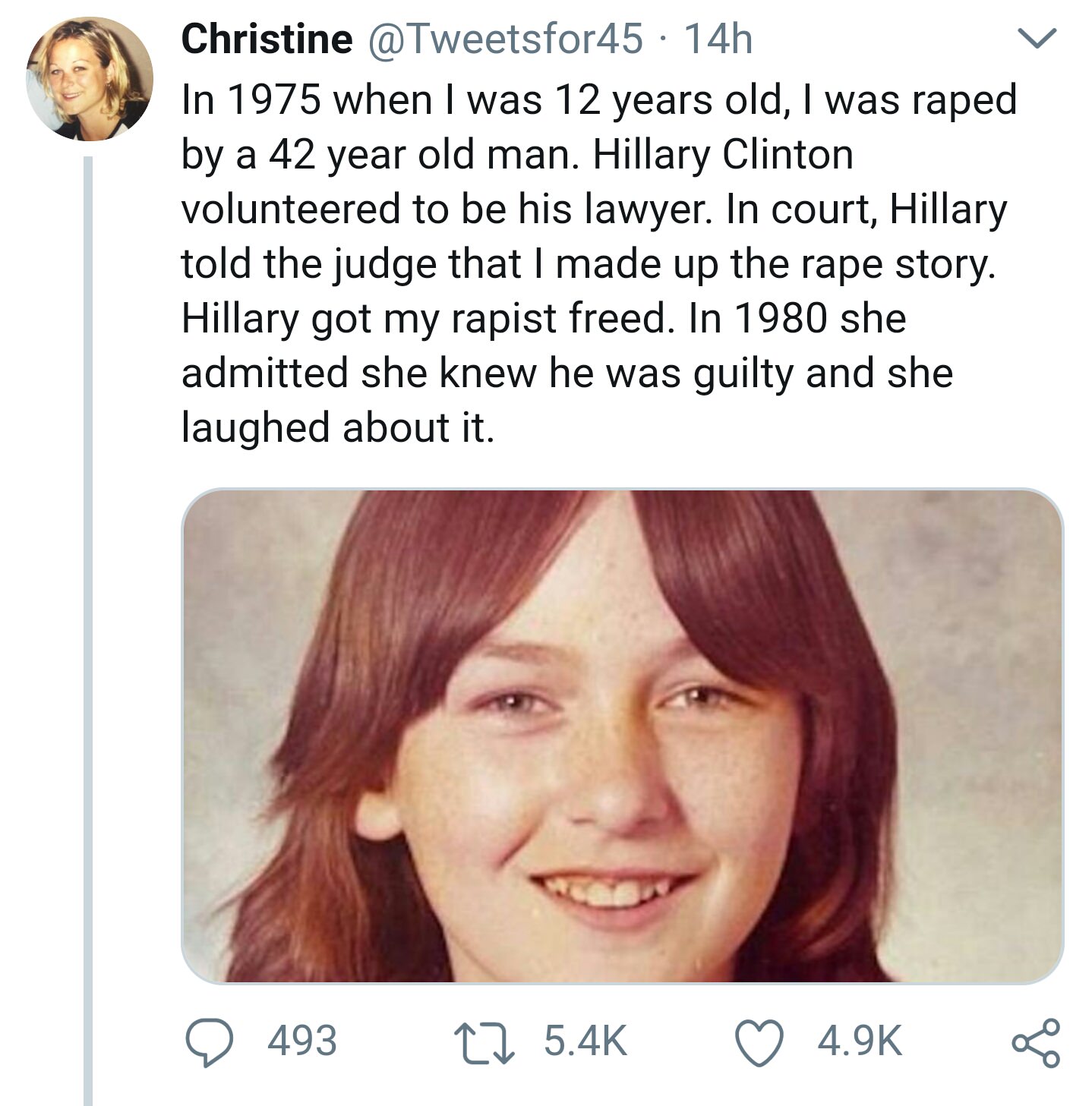The height and width of the screenshot is (1106, 1092).
Task: Click the tweet text starting "In 1975"
Action: pyautogui.click(x=599, y=263)
